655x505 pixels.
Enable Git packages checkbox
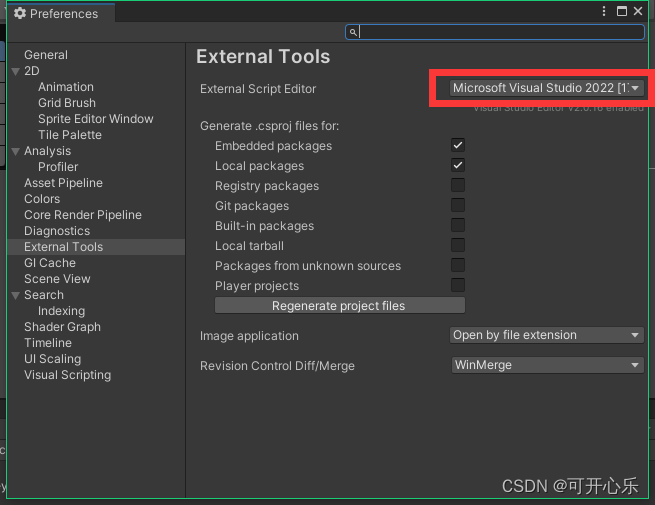tap(458, 206)
